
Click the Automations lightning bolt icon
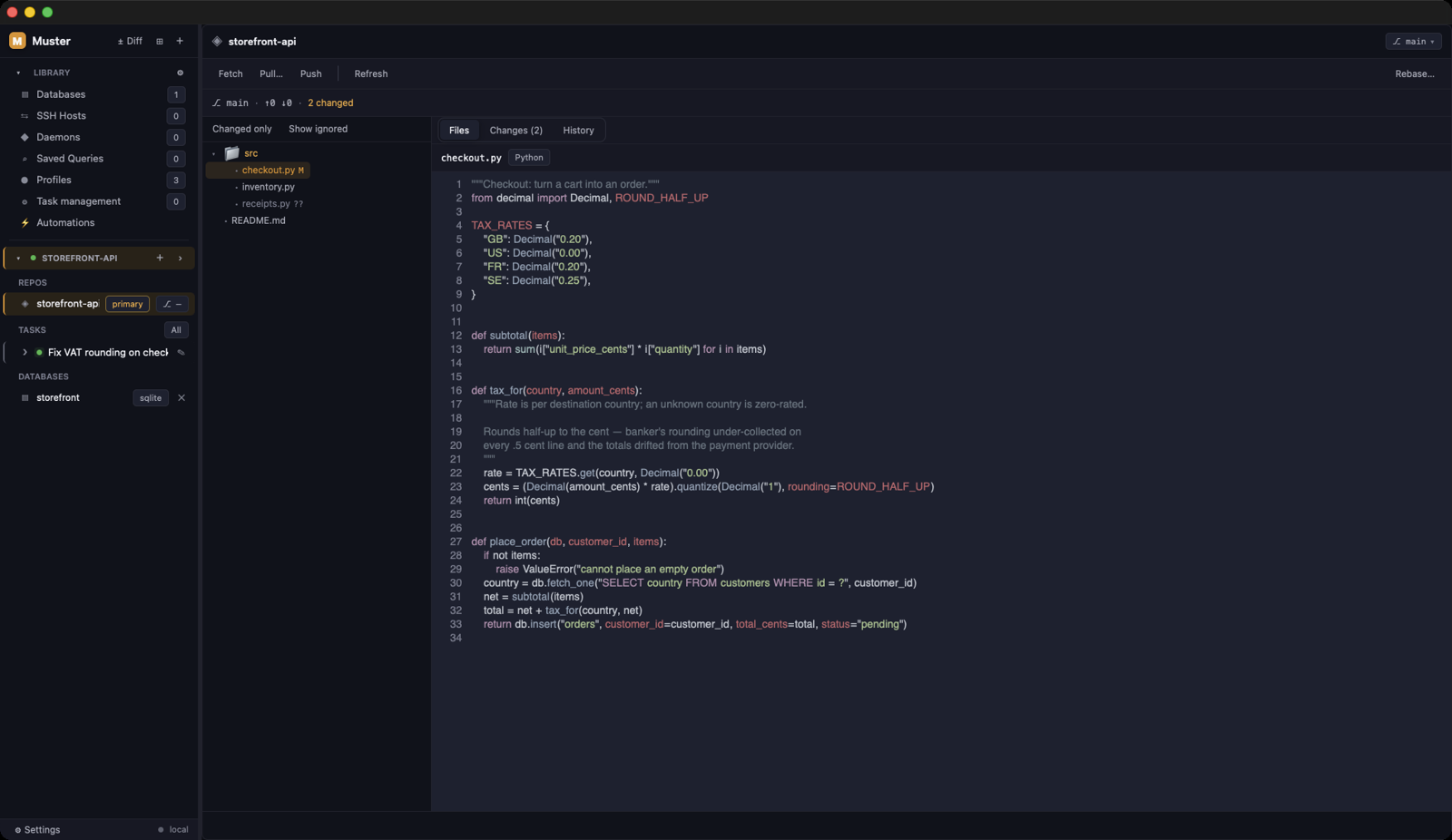pyautogui.click(x=25, y=222)
